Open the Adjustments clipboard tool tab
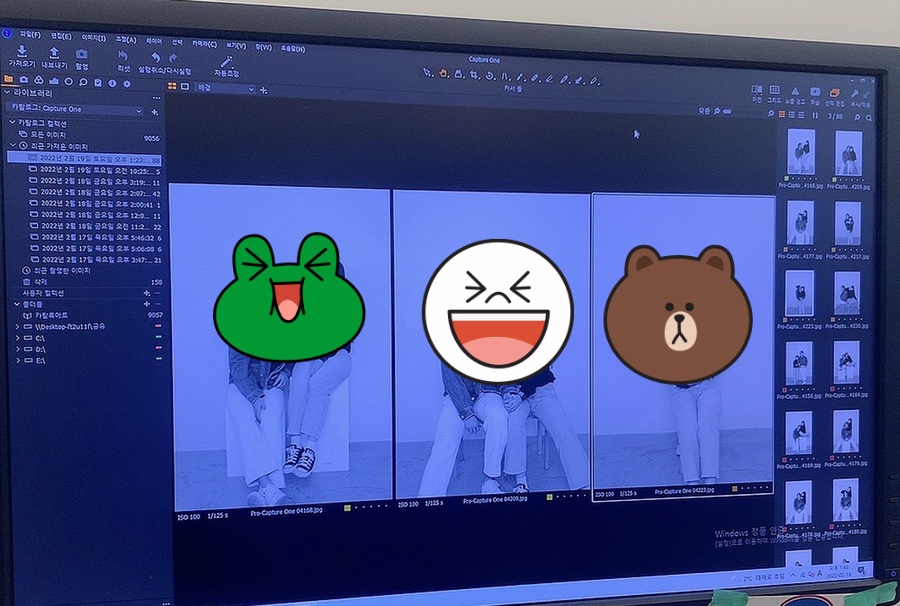Image resolution: width=900 pixels, height=606 pixels. point(98,83)
